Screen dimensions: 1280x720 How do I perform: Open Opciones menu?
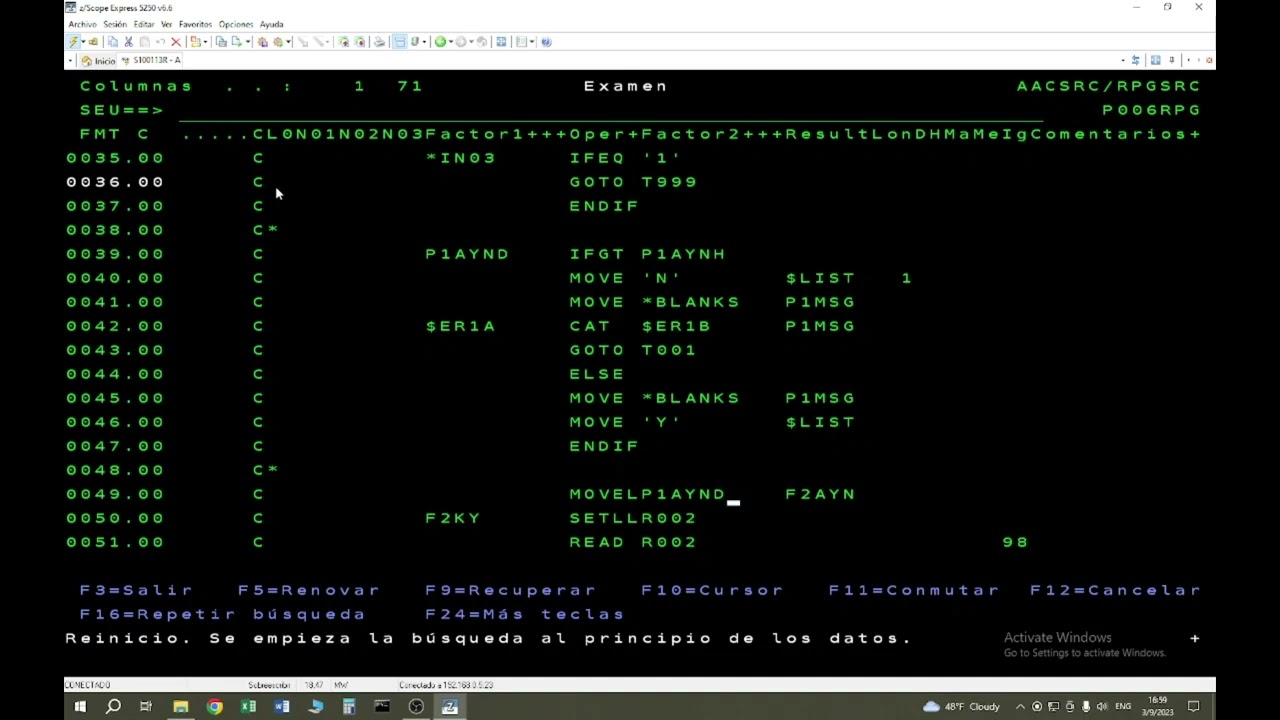236,24
